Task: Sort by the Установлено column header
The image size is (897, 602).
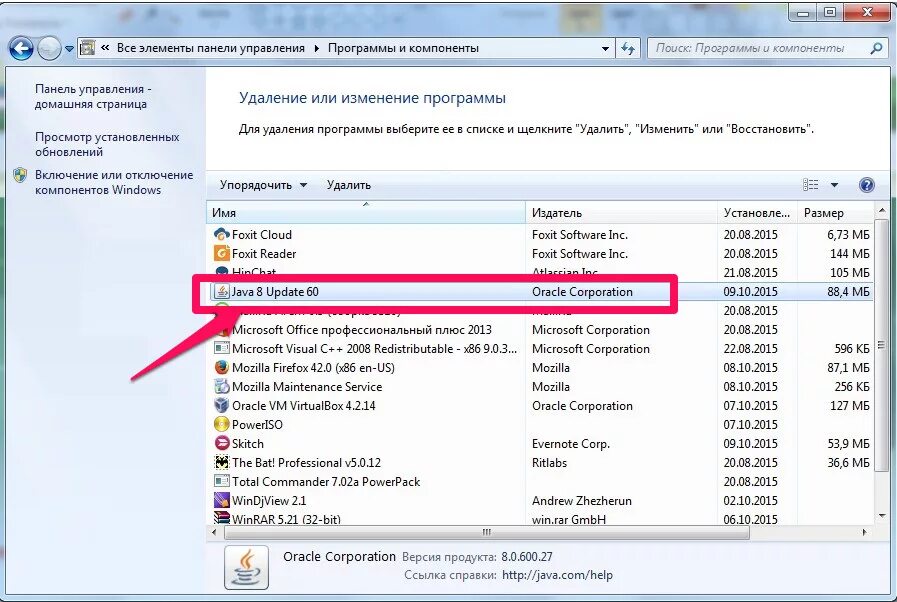Action: [x=757, y=213]
